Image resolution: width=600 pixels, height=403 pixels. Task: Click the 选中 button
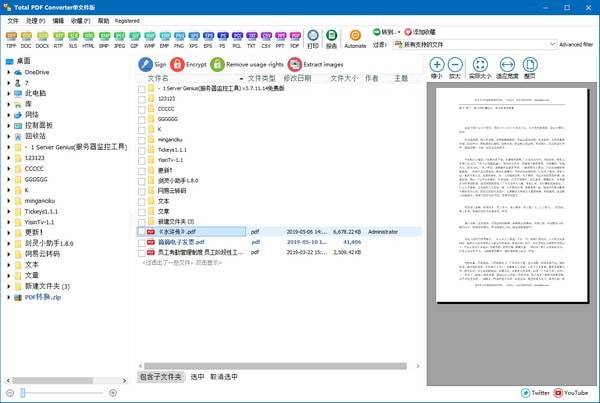(197, 377)
